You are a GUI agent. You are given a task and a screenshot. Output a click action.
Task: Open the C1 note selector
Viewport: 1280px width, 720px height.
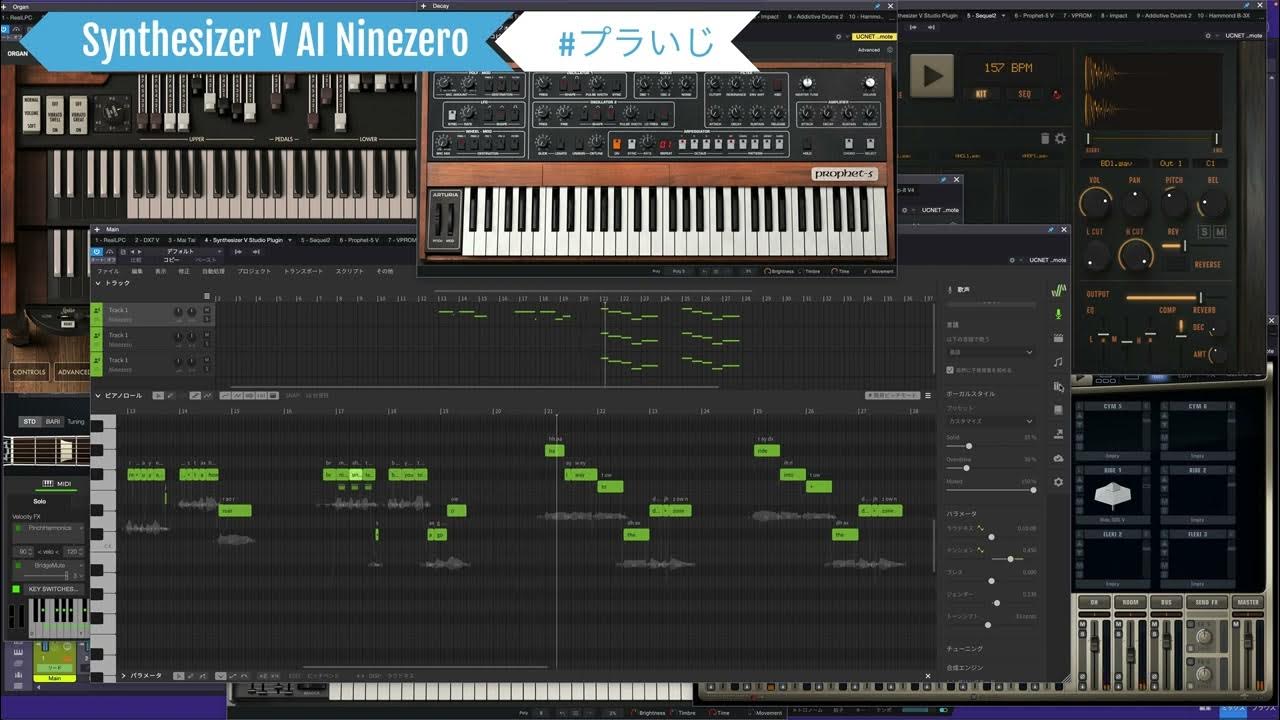[x=1210, y=163]
